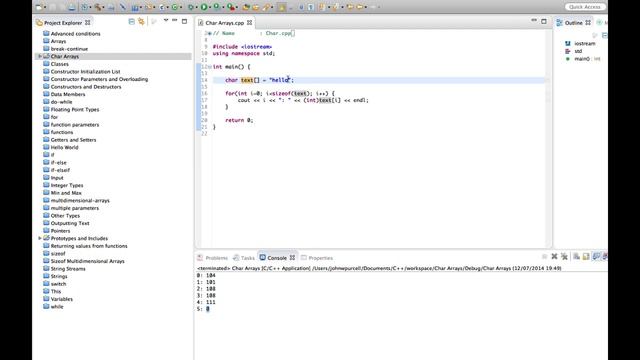640x360 pixels.
Task: Select the Console tab
Action: click(277, 258)
